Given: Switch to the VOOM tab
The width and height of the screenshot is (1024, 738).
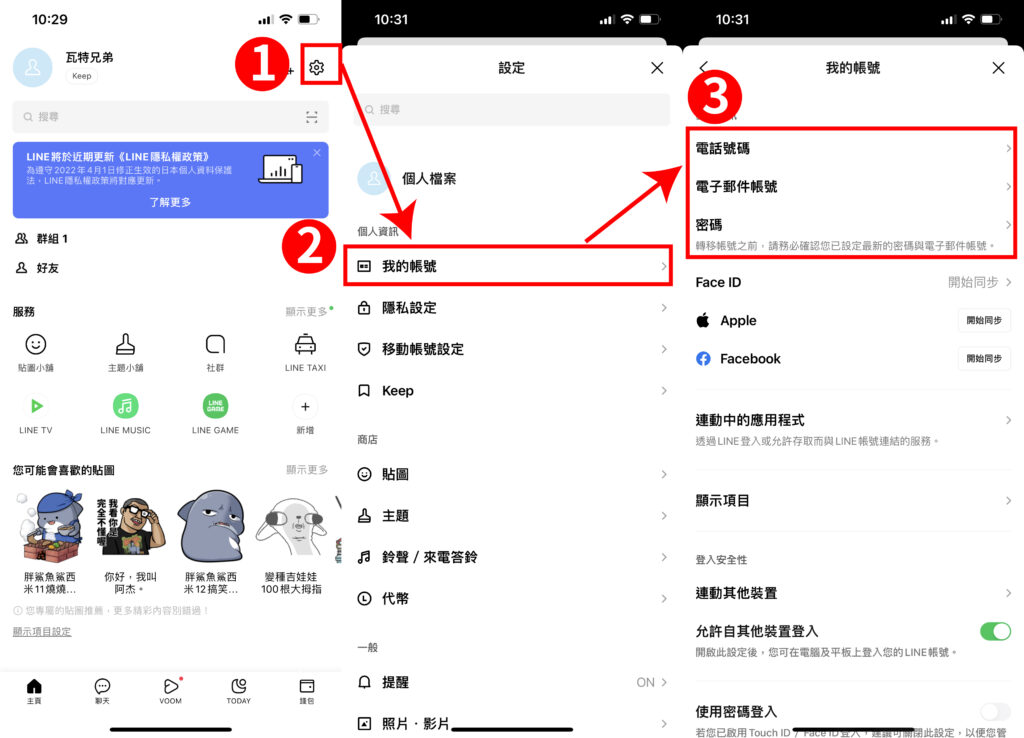Looking at the screenshot, I should pyautogui.click(x=170, y=691).
